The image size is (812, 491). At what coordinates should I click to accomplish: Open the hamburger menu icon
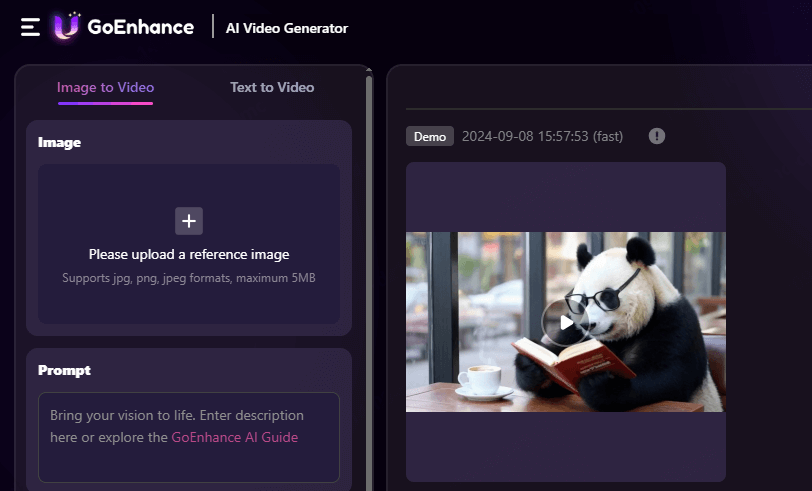click(x=30, y=27)
